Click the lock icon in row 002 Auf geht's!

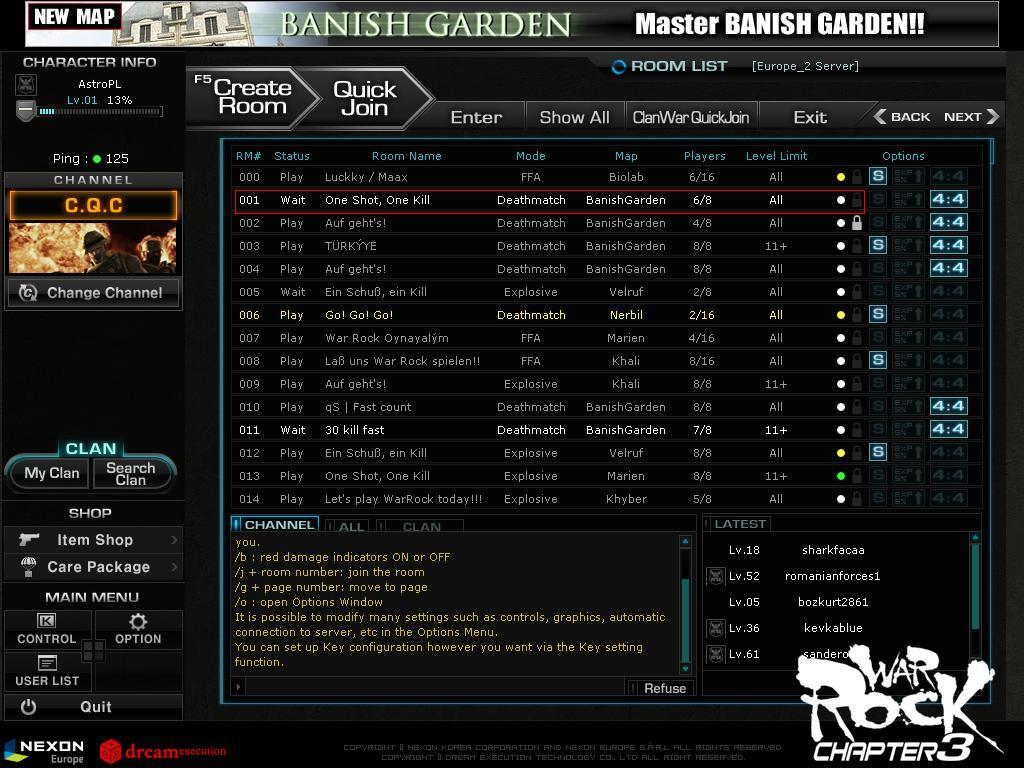coord(857,223)
